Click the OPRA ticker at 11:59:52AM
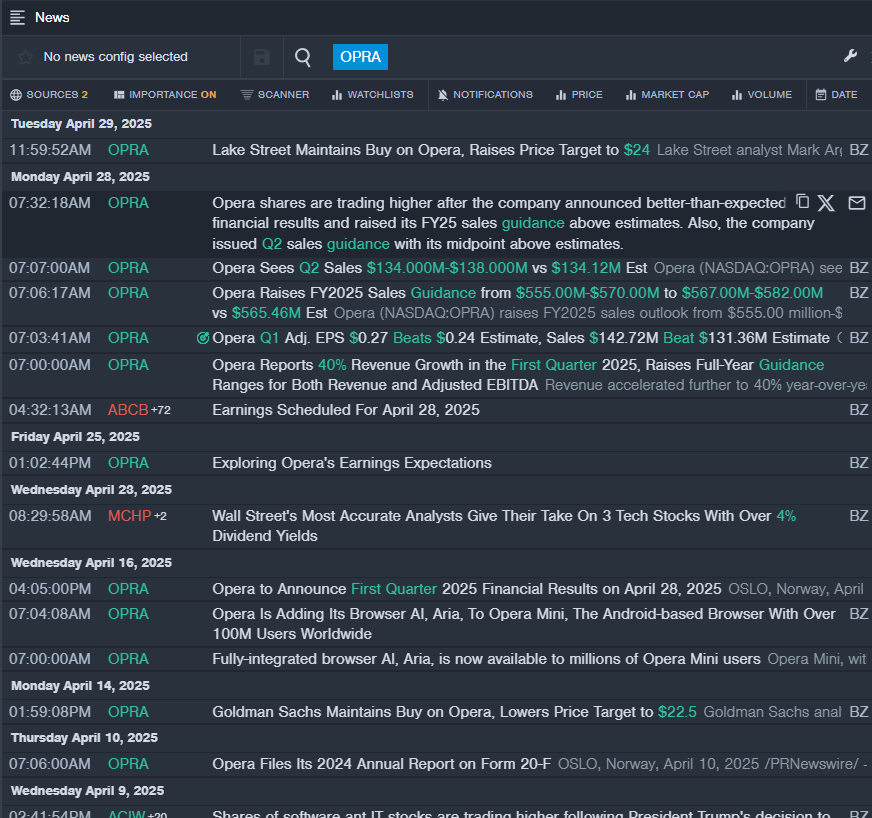The image size is (872, 818). click(x=128, y=150)
